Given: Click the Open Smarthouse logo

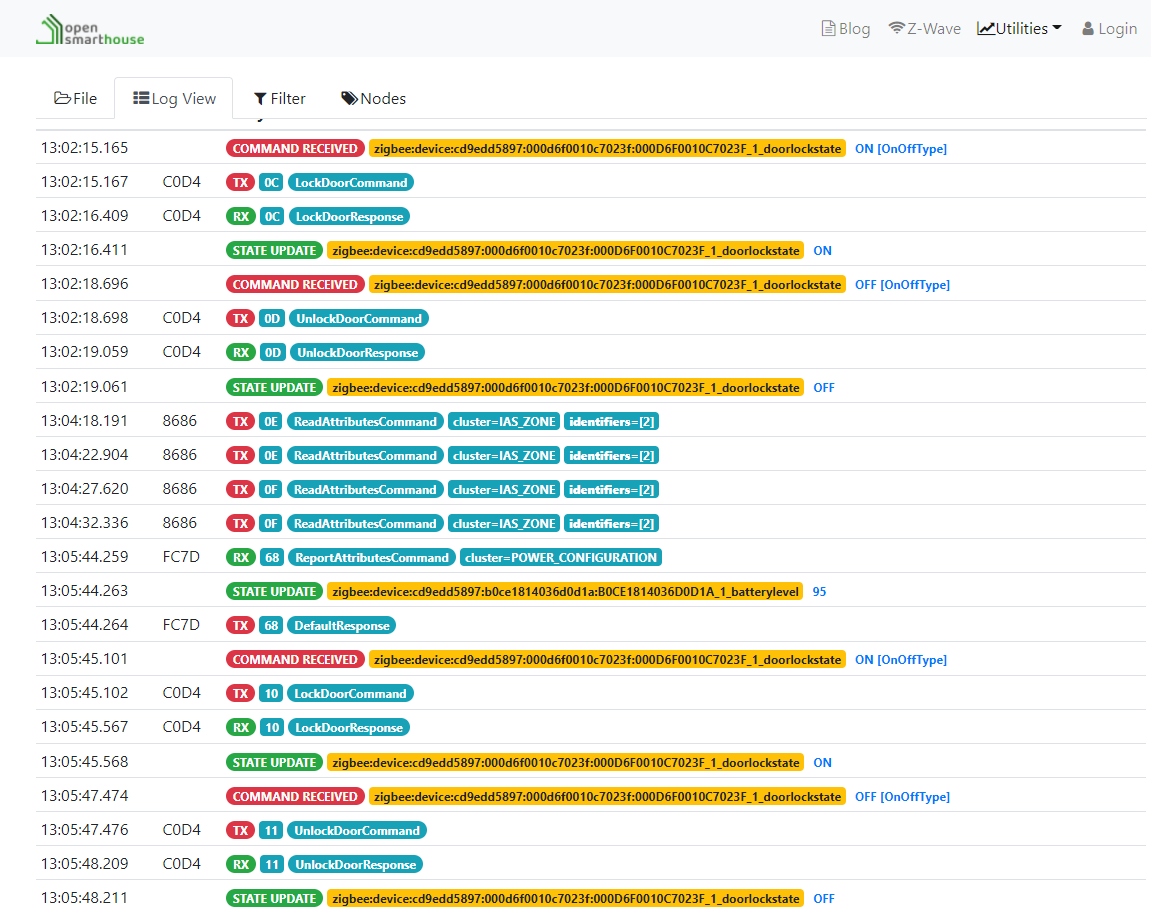Looking at the screenshot, I should coord(90,30).
